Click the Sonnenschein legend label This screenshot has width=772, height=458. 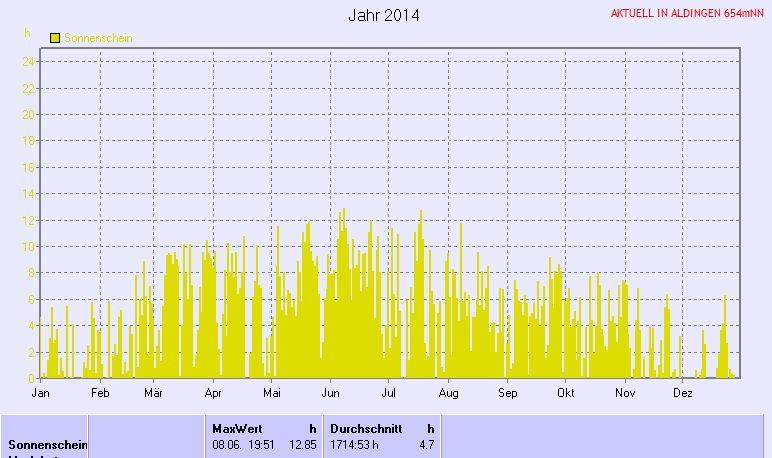98,38
